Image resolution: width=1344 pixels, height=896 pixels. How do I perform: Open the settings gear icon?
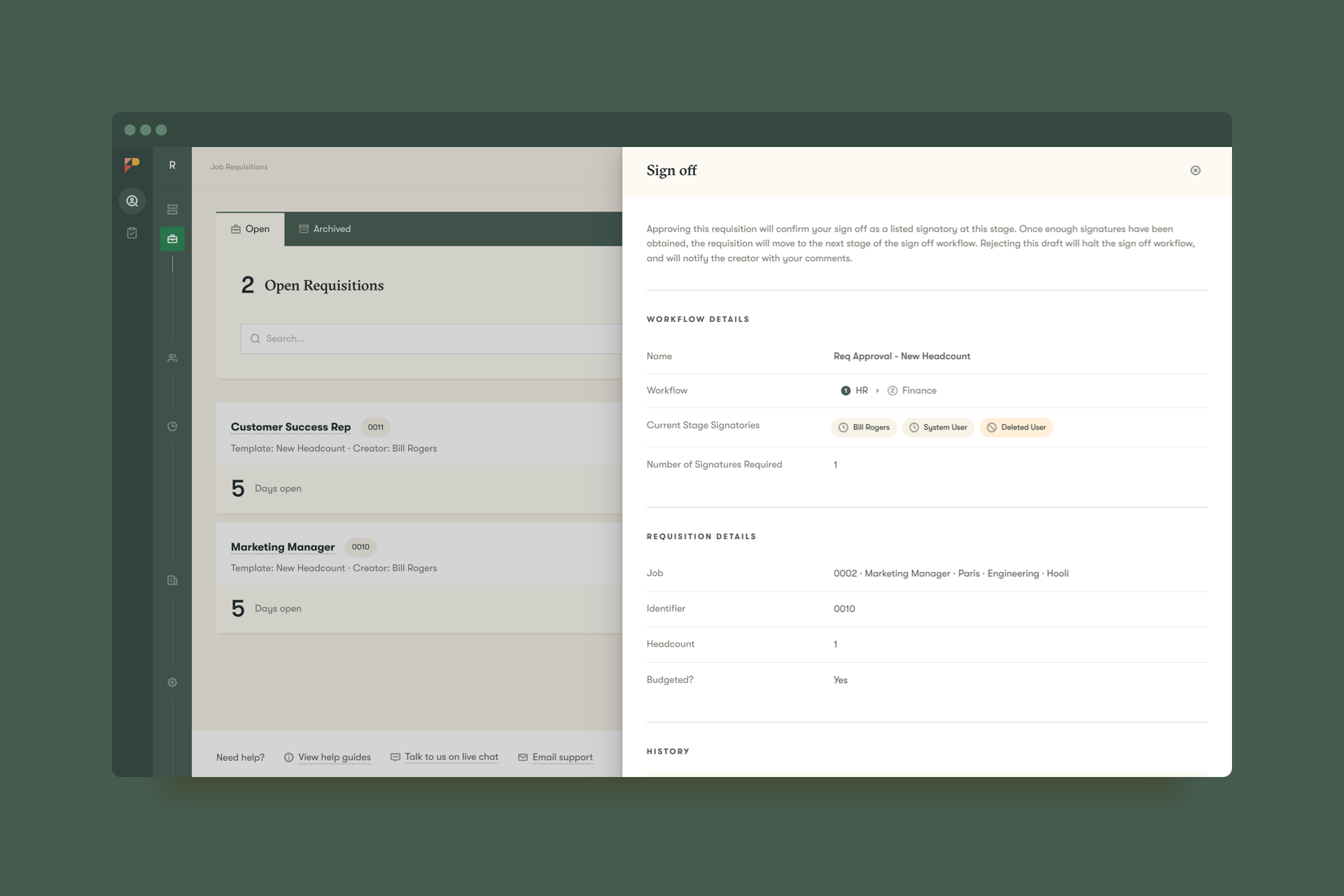[172, 682]
